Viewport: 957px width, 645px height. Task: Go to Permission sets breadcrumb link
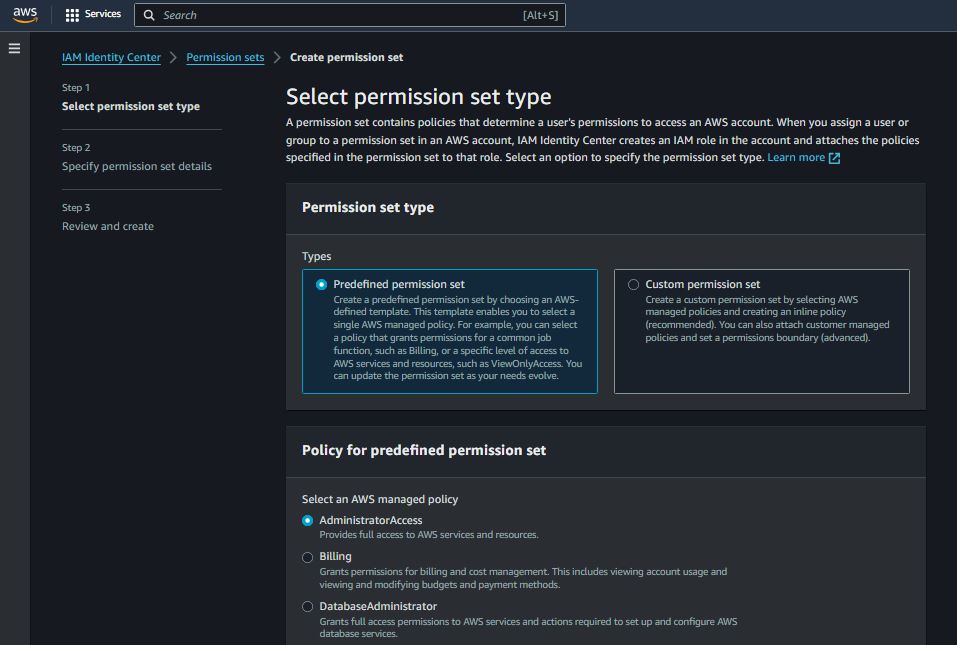225,58
